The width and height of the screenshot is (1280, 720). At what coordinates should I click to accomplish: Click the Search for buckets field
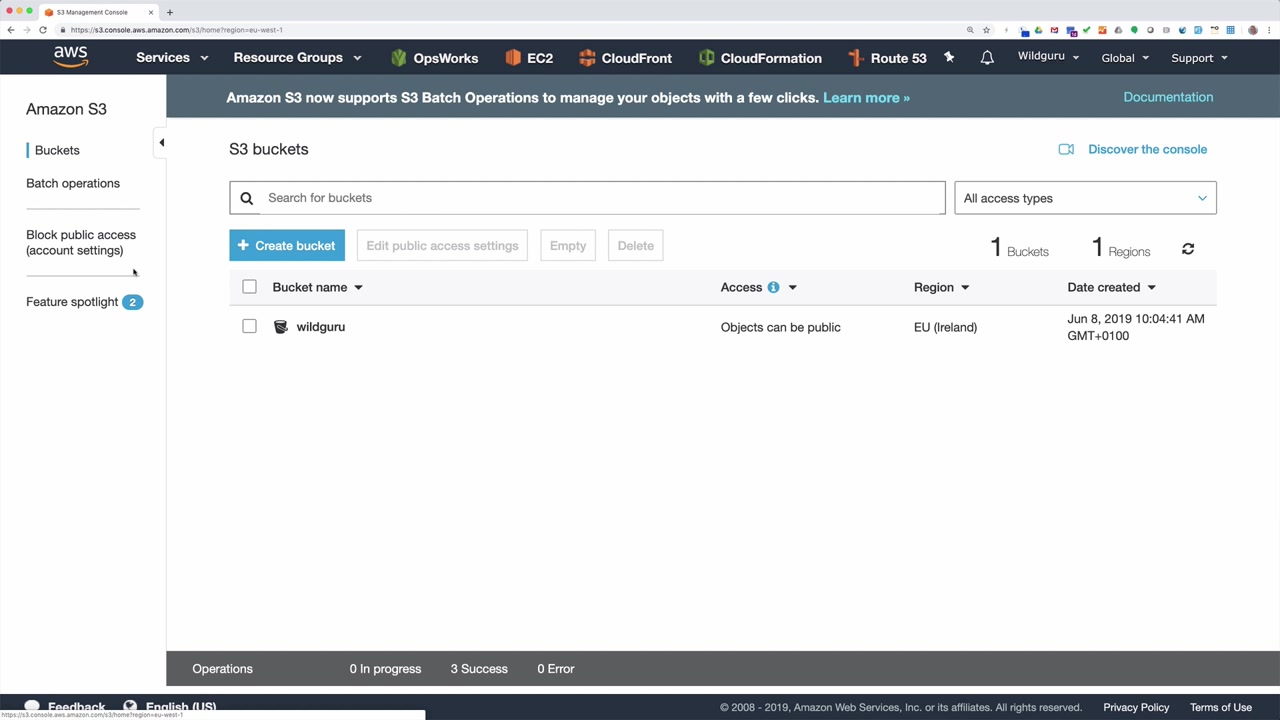point(587,198)
